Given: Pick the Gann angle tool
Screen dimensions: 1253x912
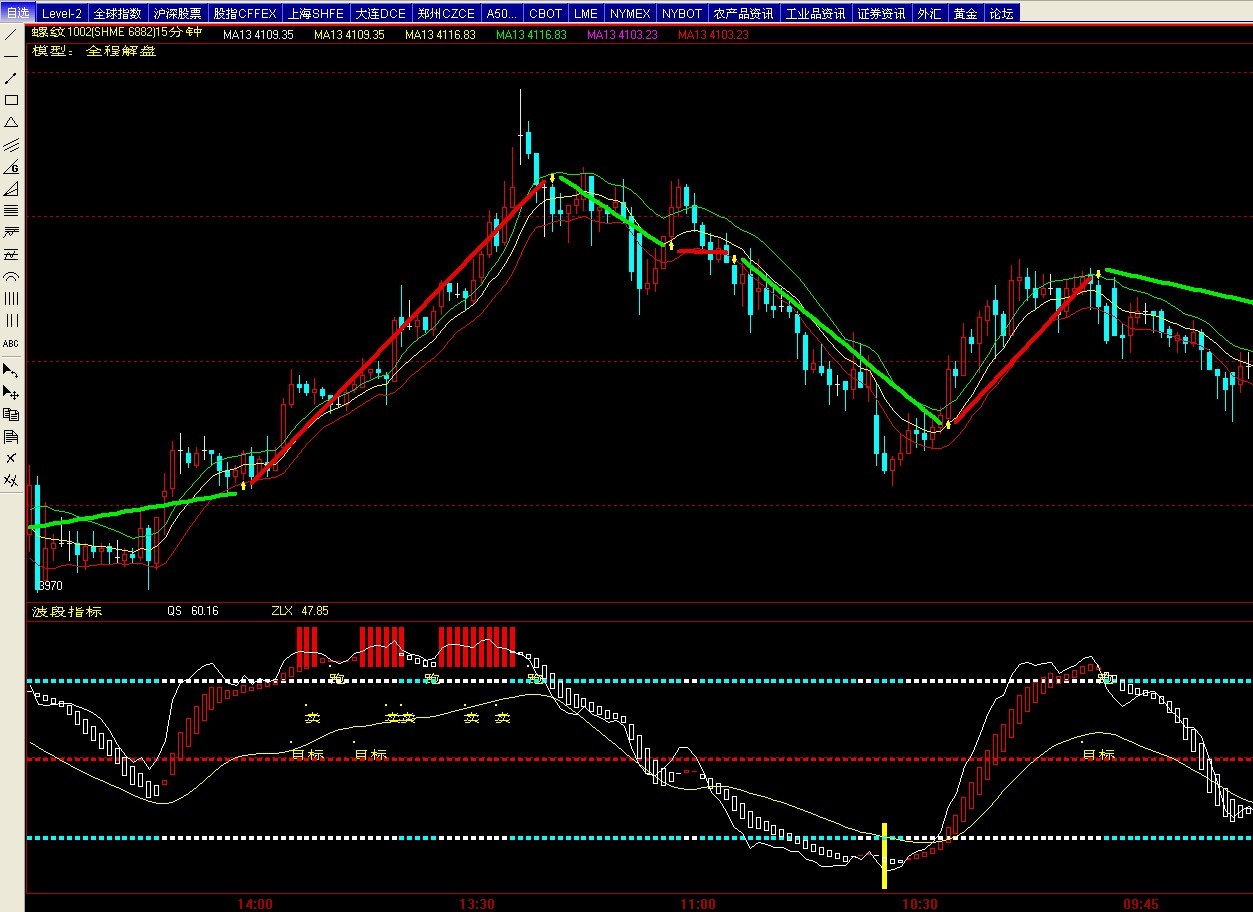Looking at the screenshot, I should [x=11, y=167].
